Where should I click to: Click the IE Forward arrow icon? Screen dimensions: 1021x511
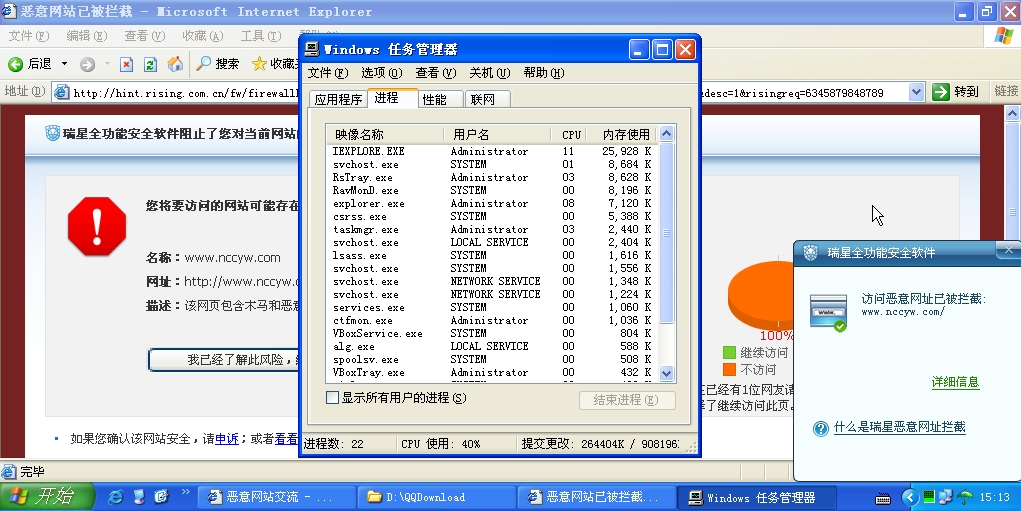tap(87, 64)
